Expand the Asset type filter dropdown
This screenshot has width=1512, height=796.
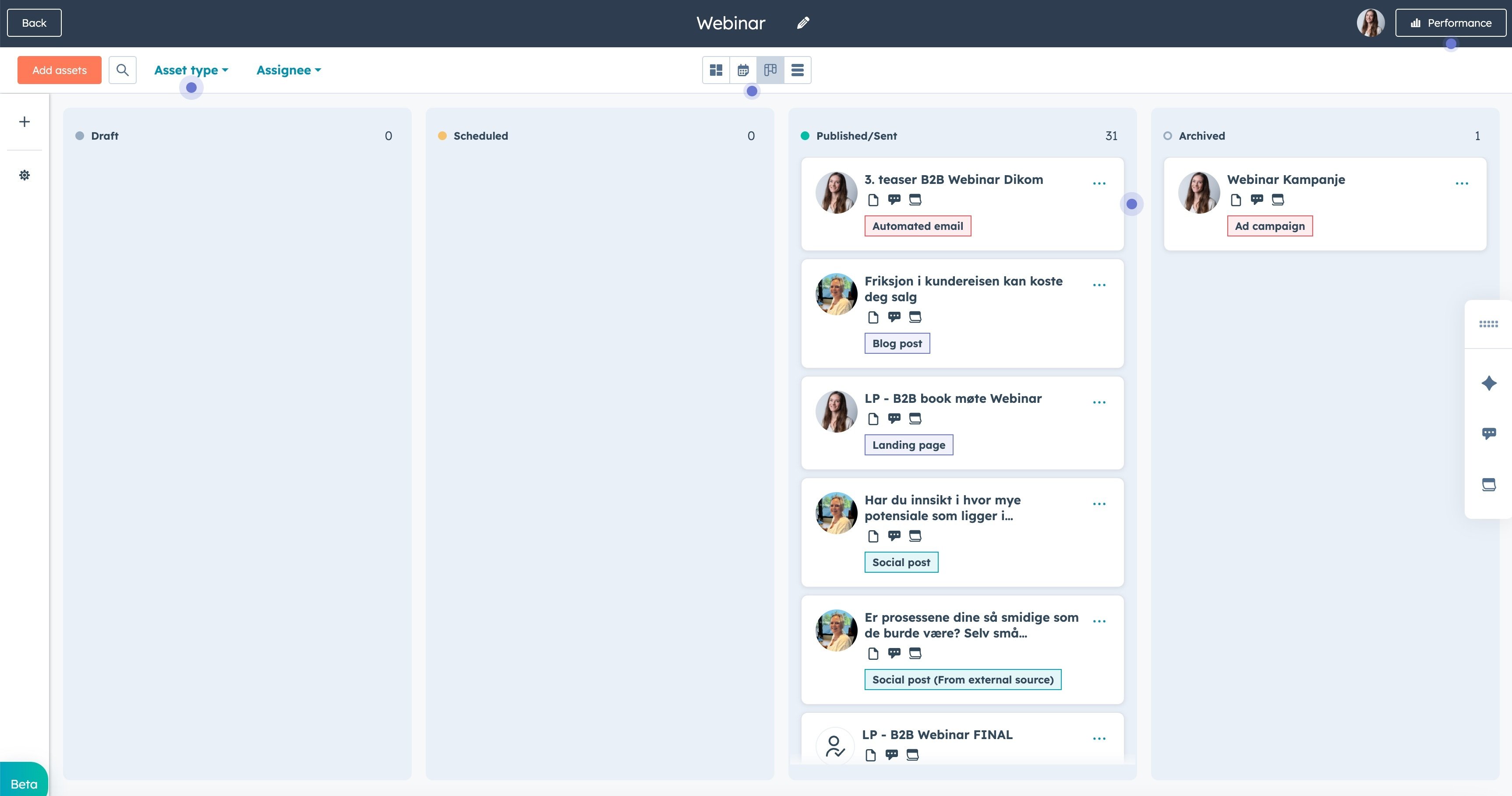tap(191, 70)
